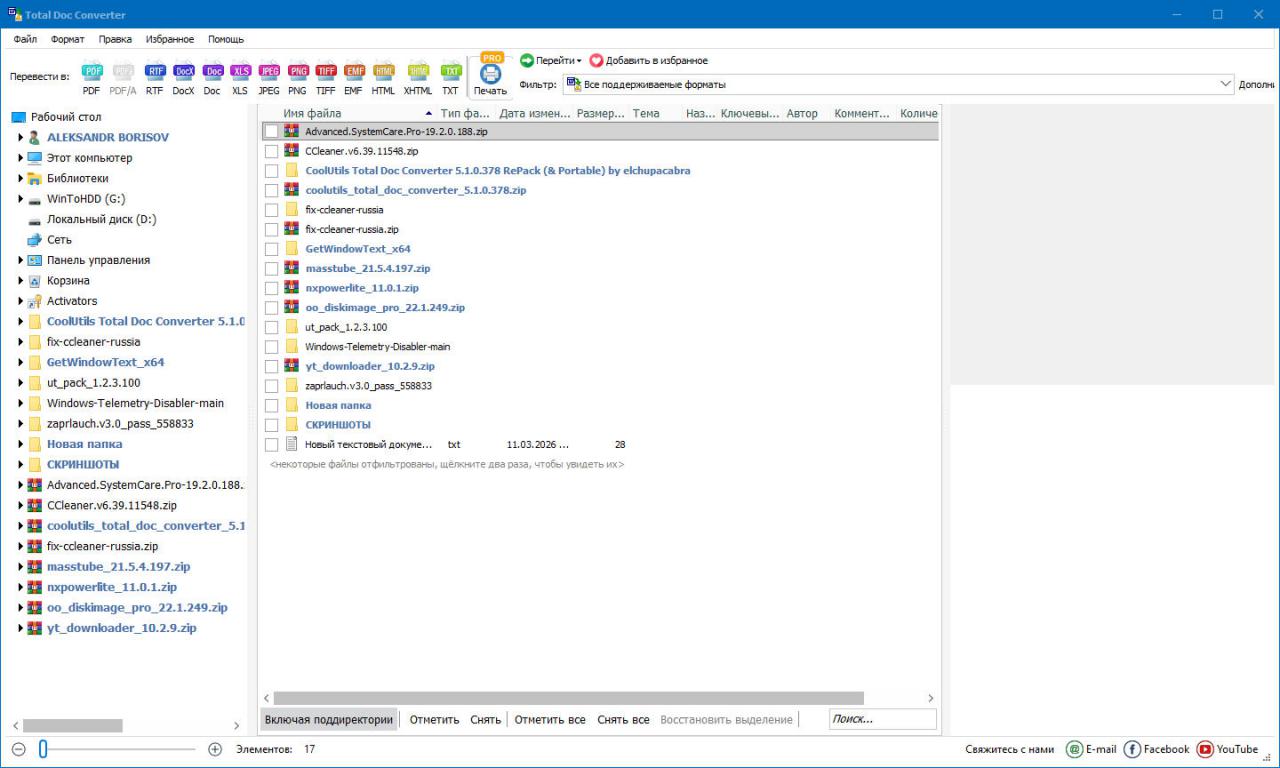1280x768 pixels.
Task: Click the HTML conversion icon
Action: pyautogui.click(x=383, y=72)
